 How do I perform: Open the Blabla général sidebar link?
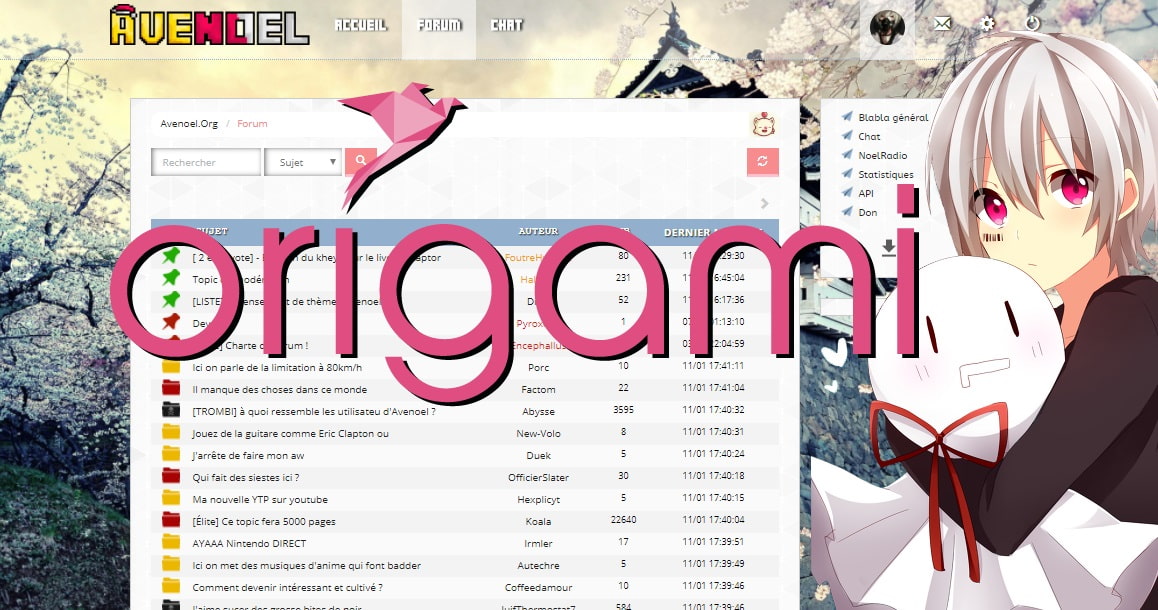(x=893, y=117)
